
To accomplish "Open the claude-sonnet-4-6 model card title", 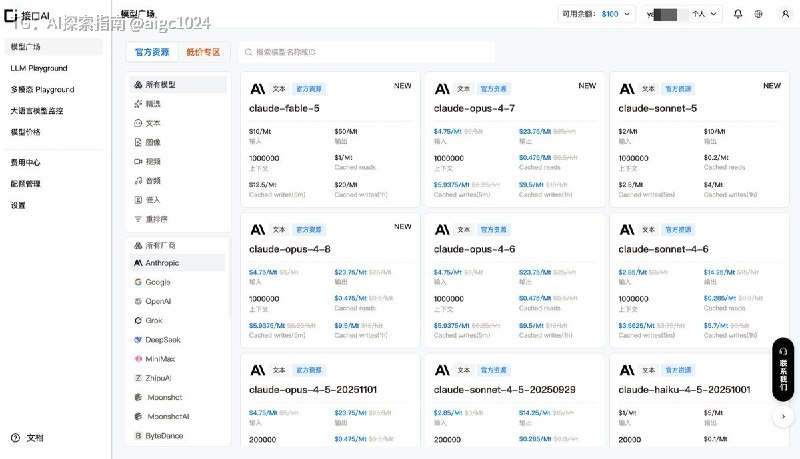I will pyautogui.click(x=663, y=249).
